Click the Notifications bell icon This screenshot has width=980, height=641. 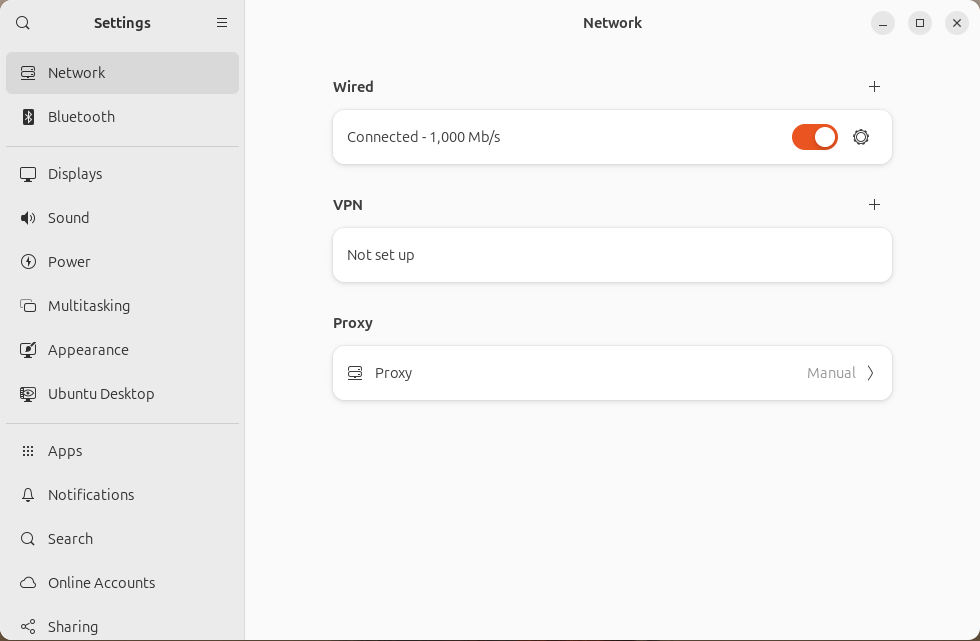28,495
